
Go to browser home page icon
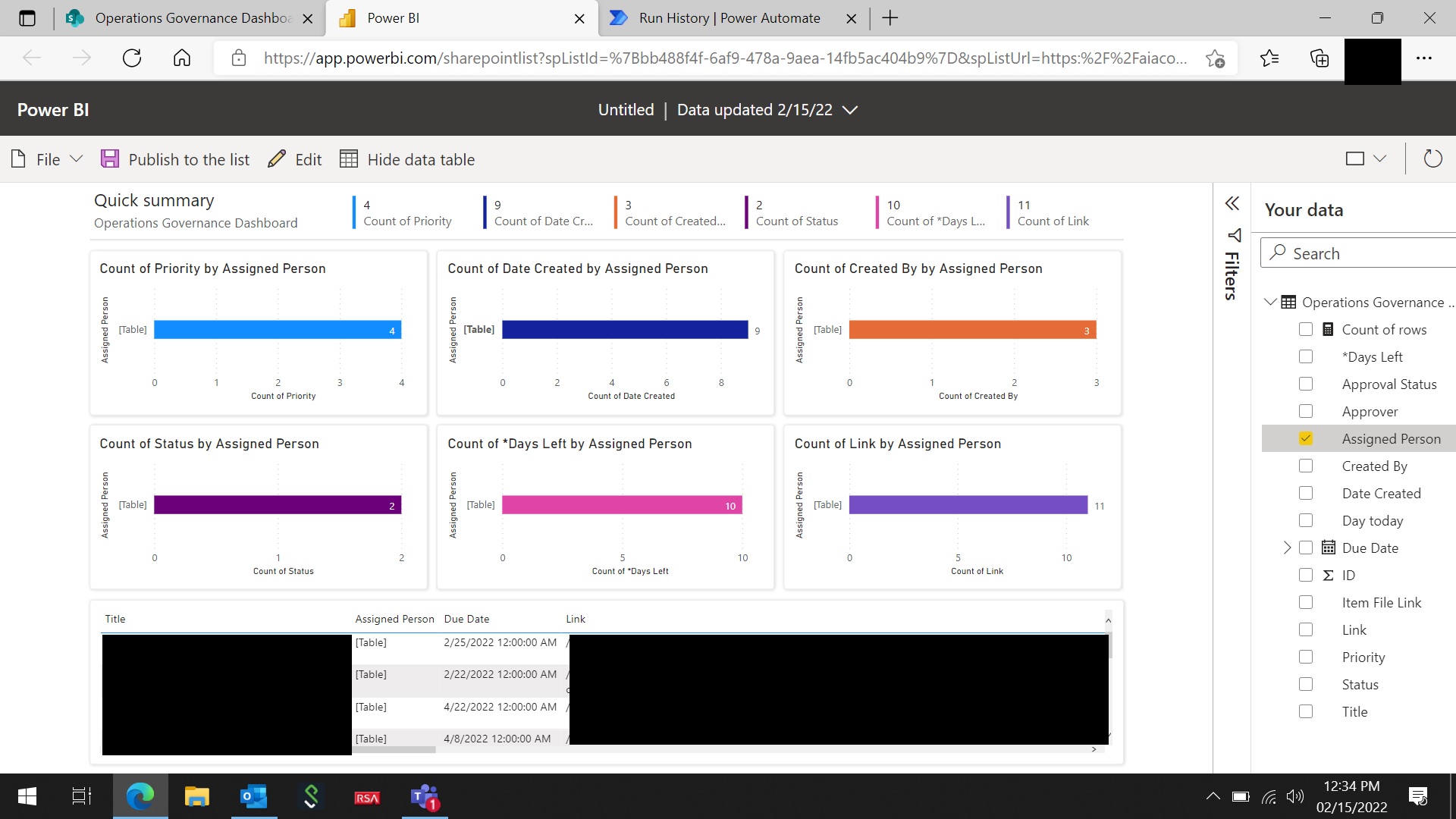click(x=182, y=58)
